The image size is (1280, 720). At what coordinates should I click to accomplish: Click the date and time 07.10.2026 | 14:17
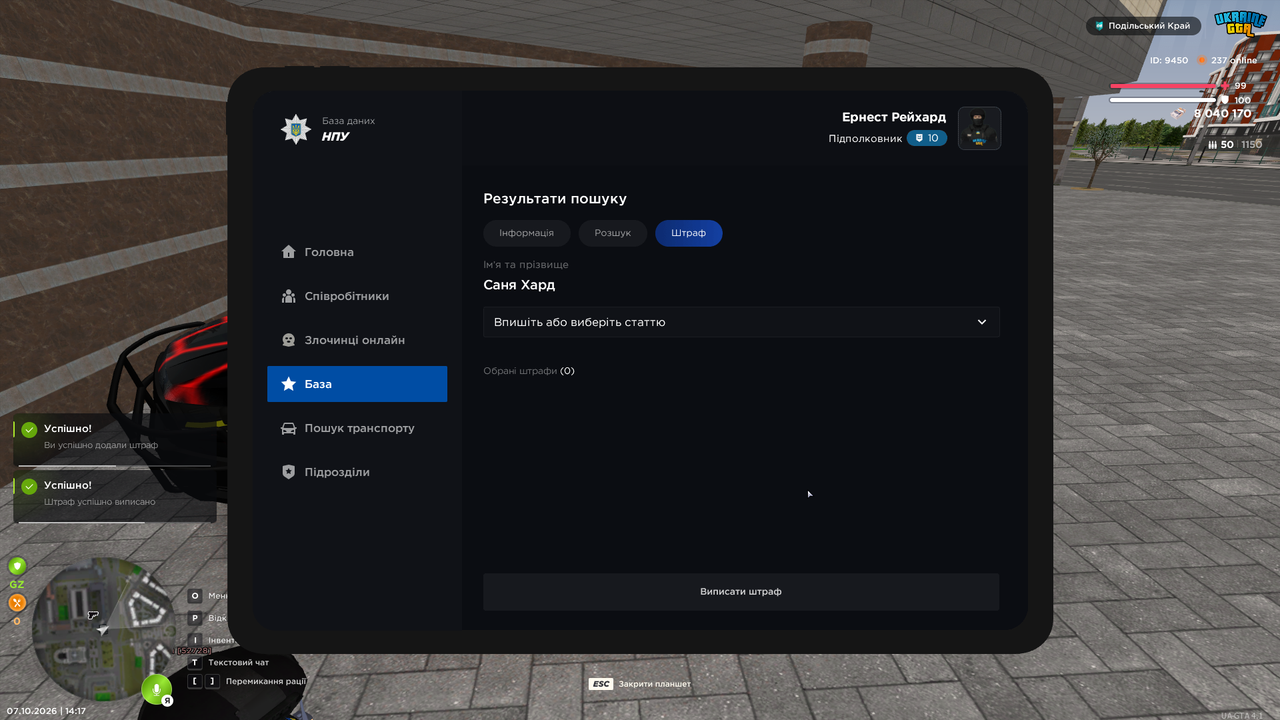pos(46,711)
